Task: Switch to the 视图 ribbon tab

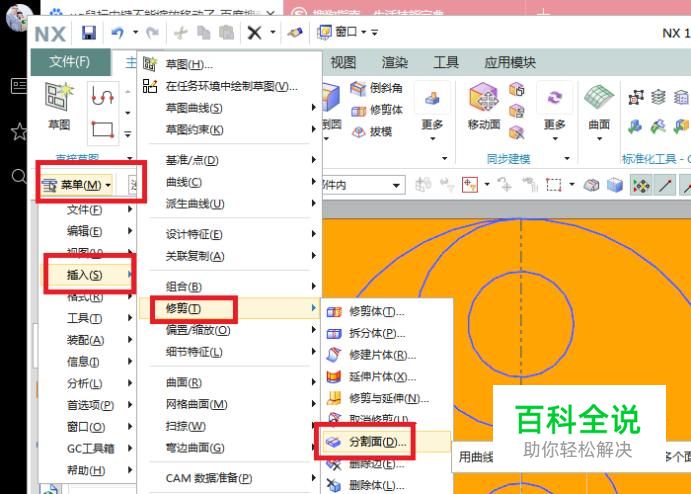Action: (343, 62)
